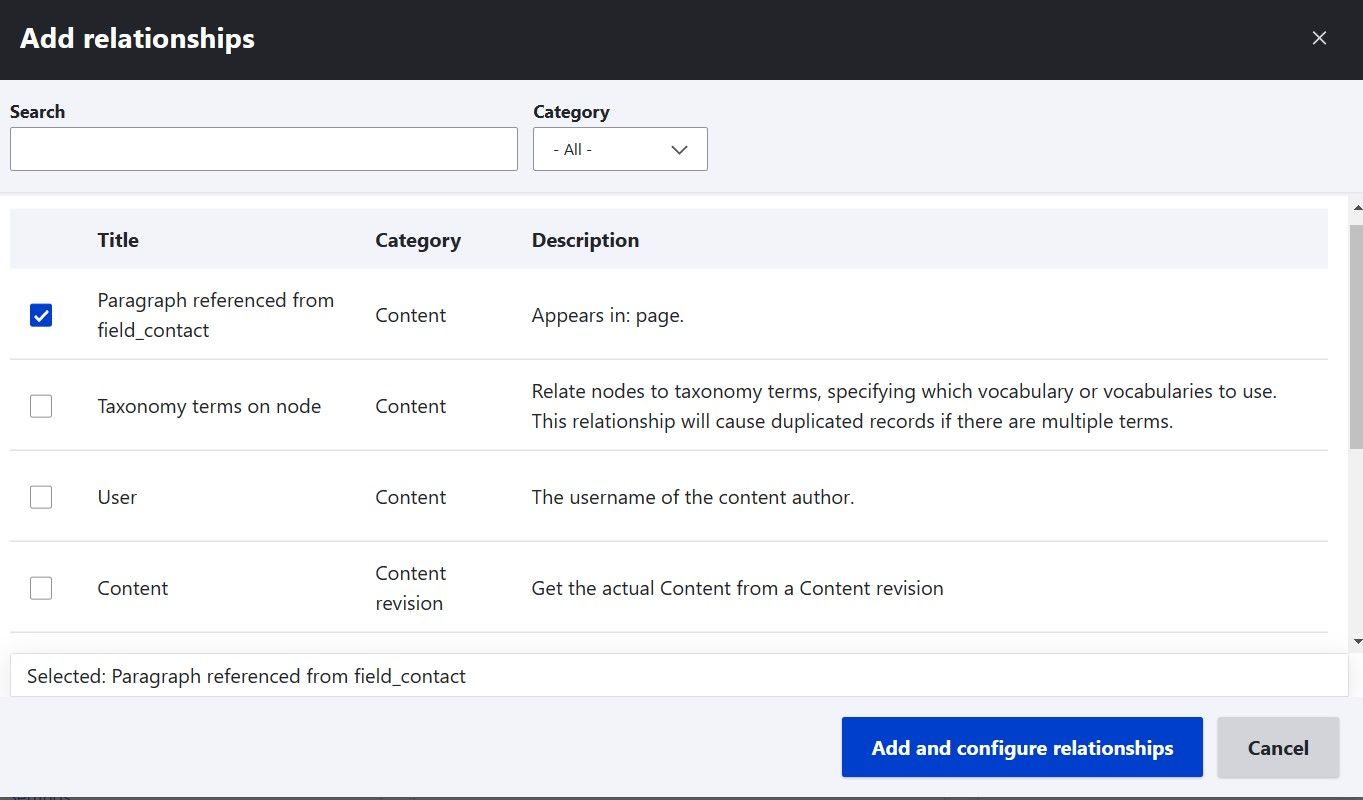The image size is (1363, 800).
Task: Click the 'Appears in: page.' description text
Action: pos(606,315)
